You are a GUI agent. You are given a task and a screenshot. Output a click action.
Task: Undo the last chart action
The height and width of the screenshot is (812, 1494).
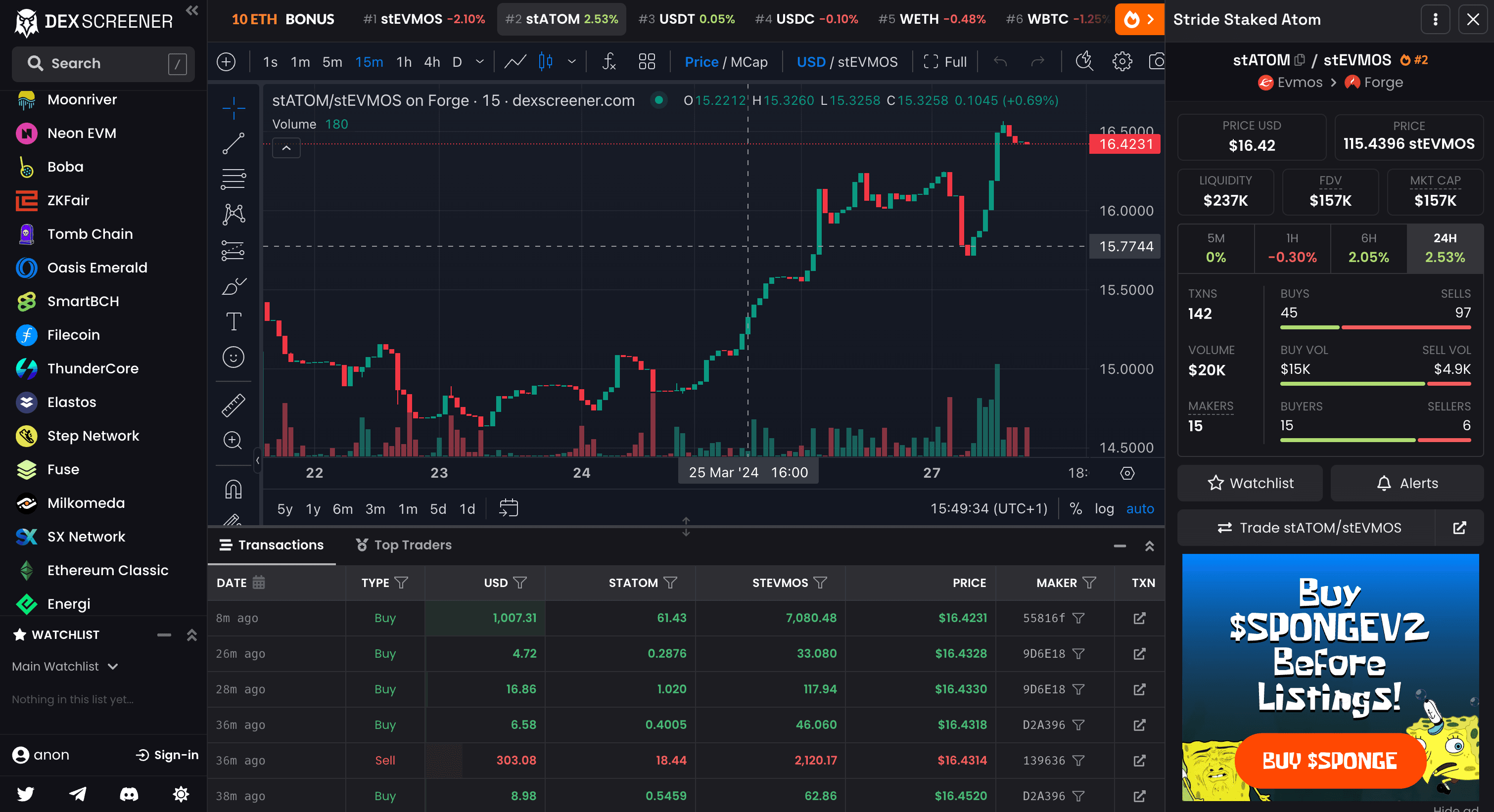(x=1000, y=62)
